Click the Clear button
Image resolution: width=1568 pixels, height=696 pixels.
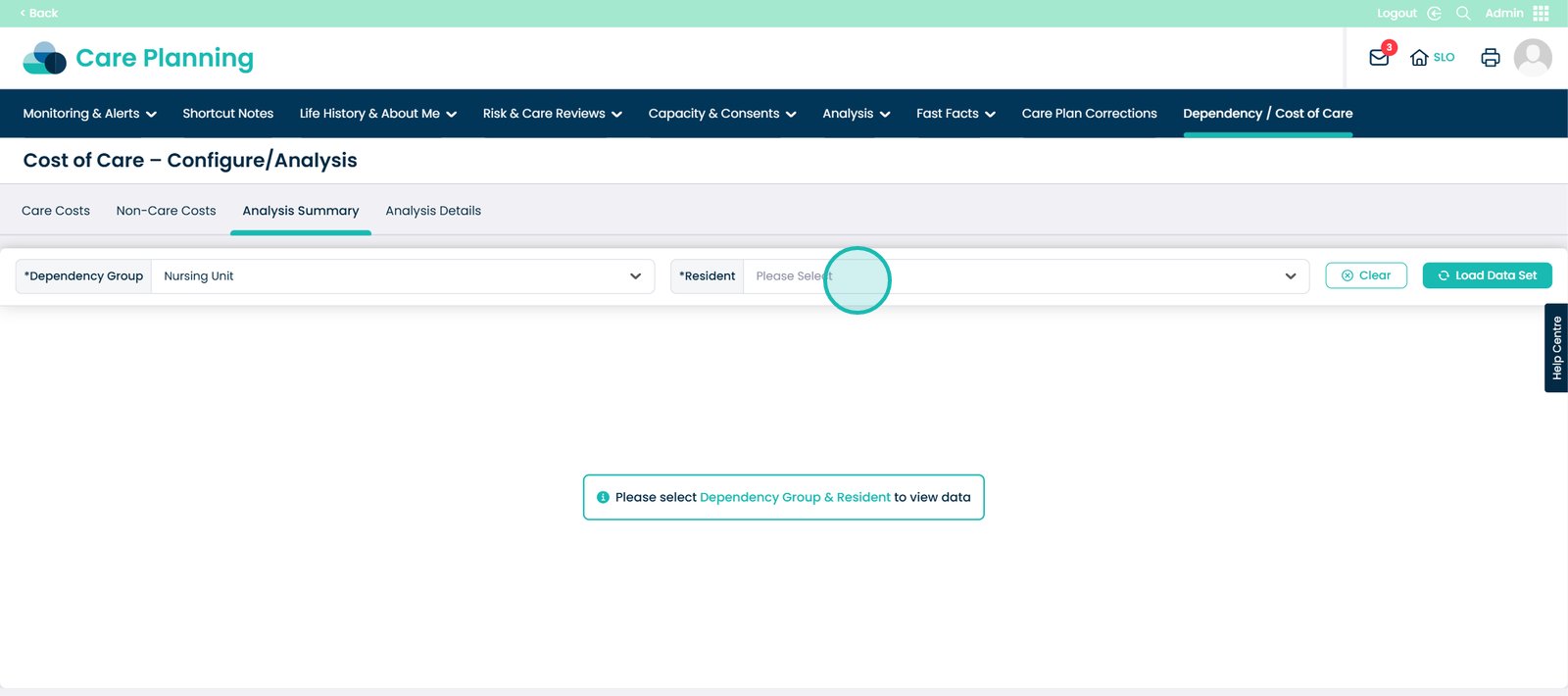[x=1365, y=275]
